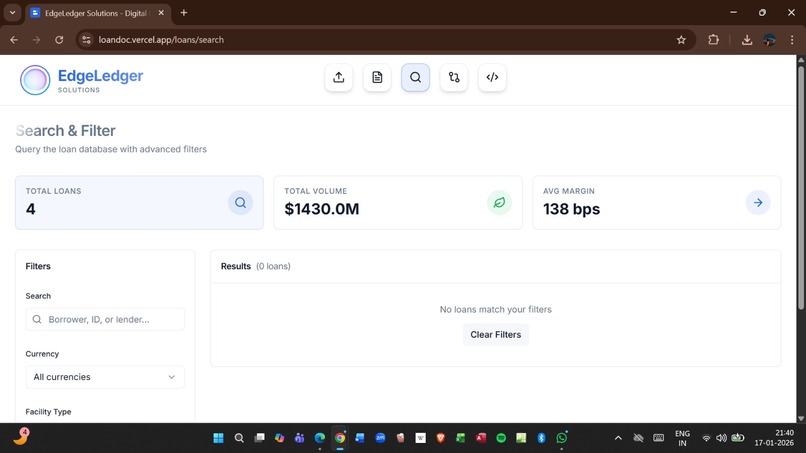The height and width of the screenshot is (453, 806).
Task: Click the EdgeLedger logo circle
Action: coord(35,80)
